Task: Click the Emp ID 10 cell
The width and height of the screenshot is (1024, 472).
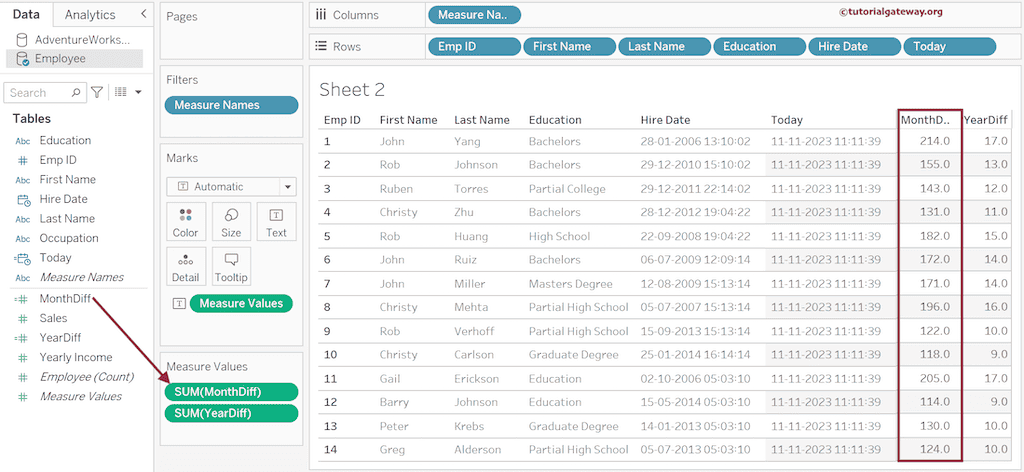Action: 330,355
